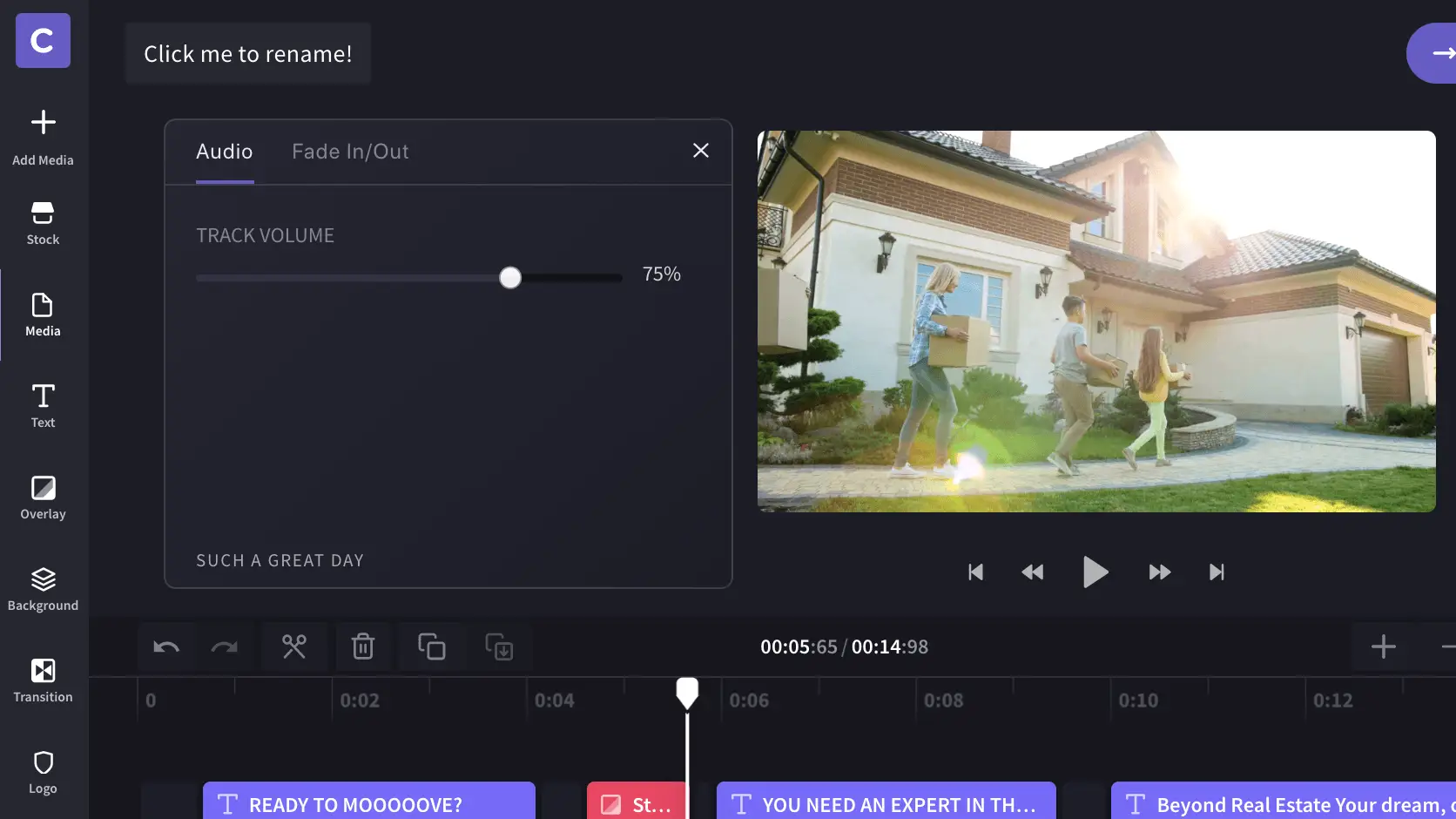Image resolution: width=1456 pixels, height=819 pixels.
Task: Open the Logo panel
Action: [43, 772]
